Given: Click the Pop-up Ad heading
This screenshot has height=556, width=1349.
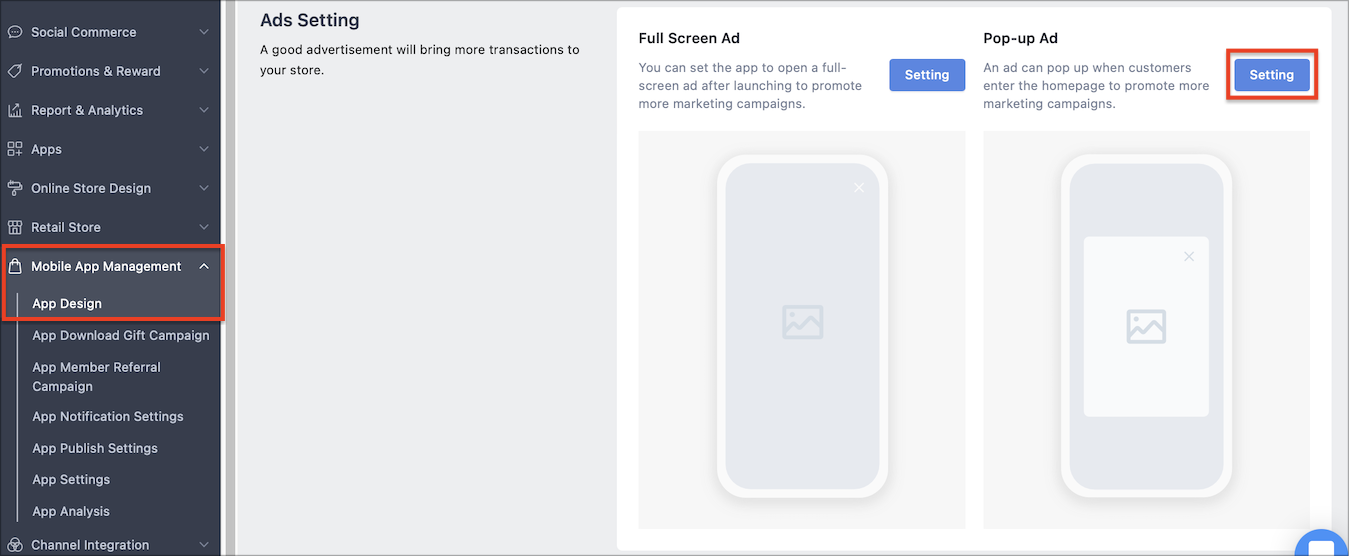Looking at the screenshot, I should point(1021,38).
